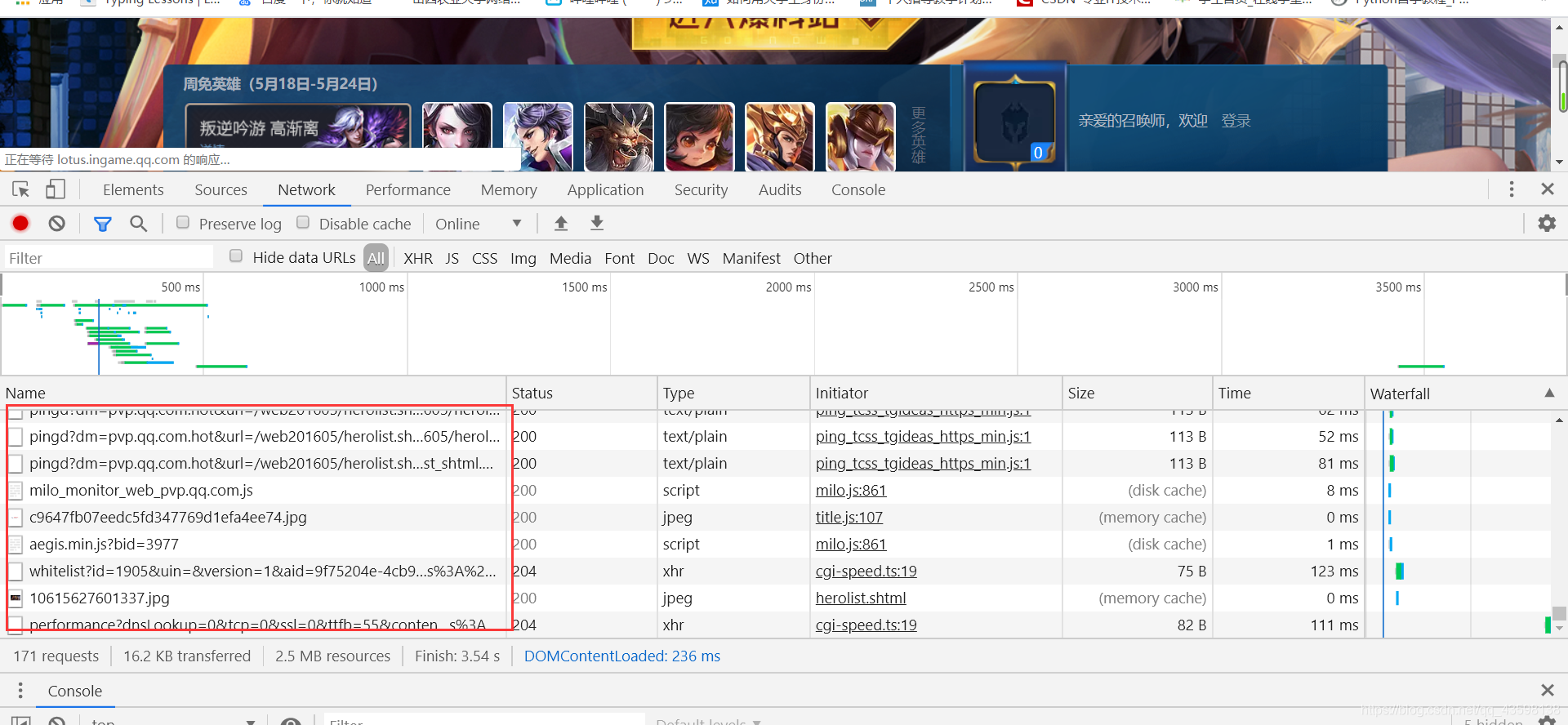This screenshot has width=1568, height=725.
Task: Go to the Security tab
Action: [x=701, y=189]
